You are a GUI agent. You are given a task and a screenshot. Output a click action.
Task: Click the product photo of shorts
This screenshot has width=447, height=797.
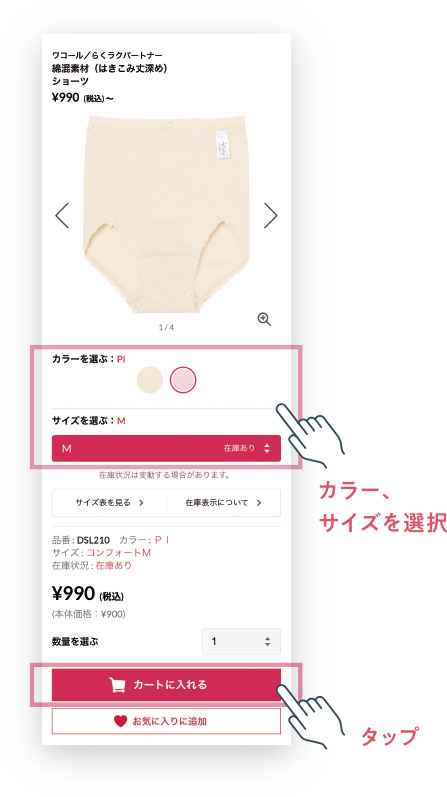tap(166, 214)
